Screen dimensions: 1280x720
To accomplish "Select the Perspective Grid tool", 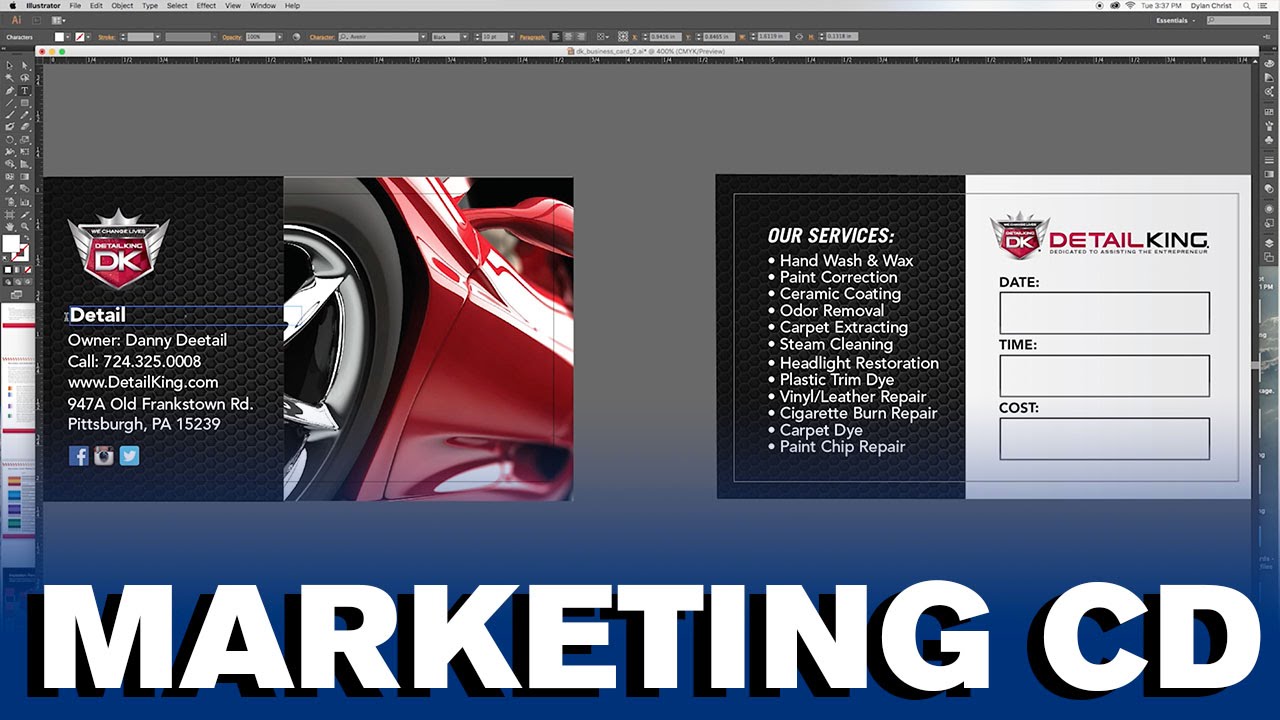I will point(24,163).
